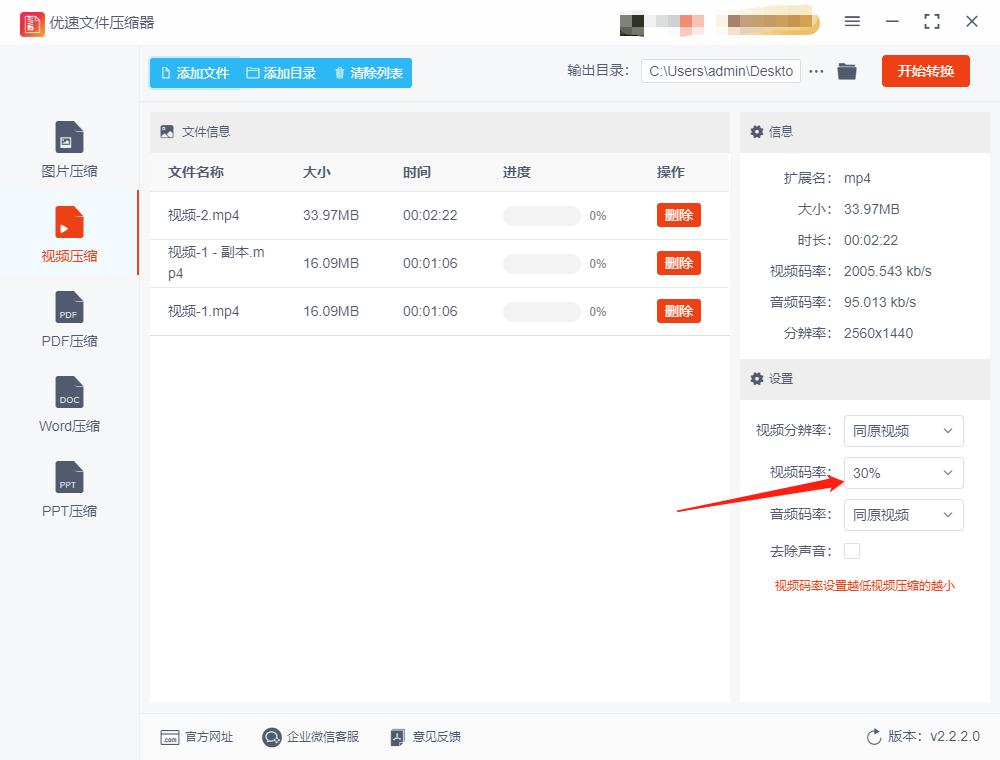Screen dimensions: 1000x760
Task: Click the 官方网址 website icon
Action: [196, 737]
